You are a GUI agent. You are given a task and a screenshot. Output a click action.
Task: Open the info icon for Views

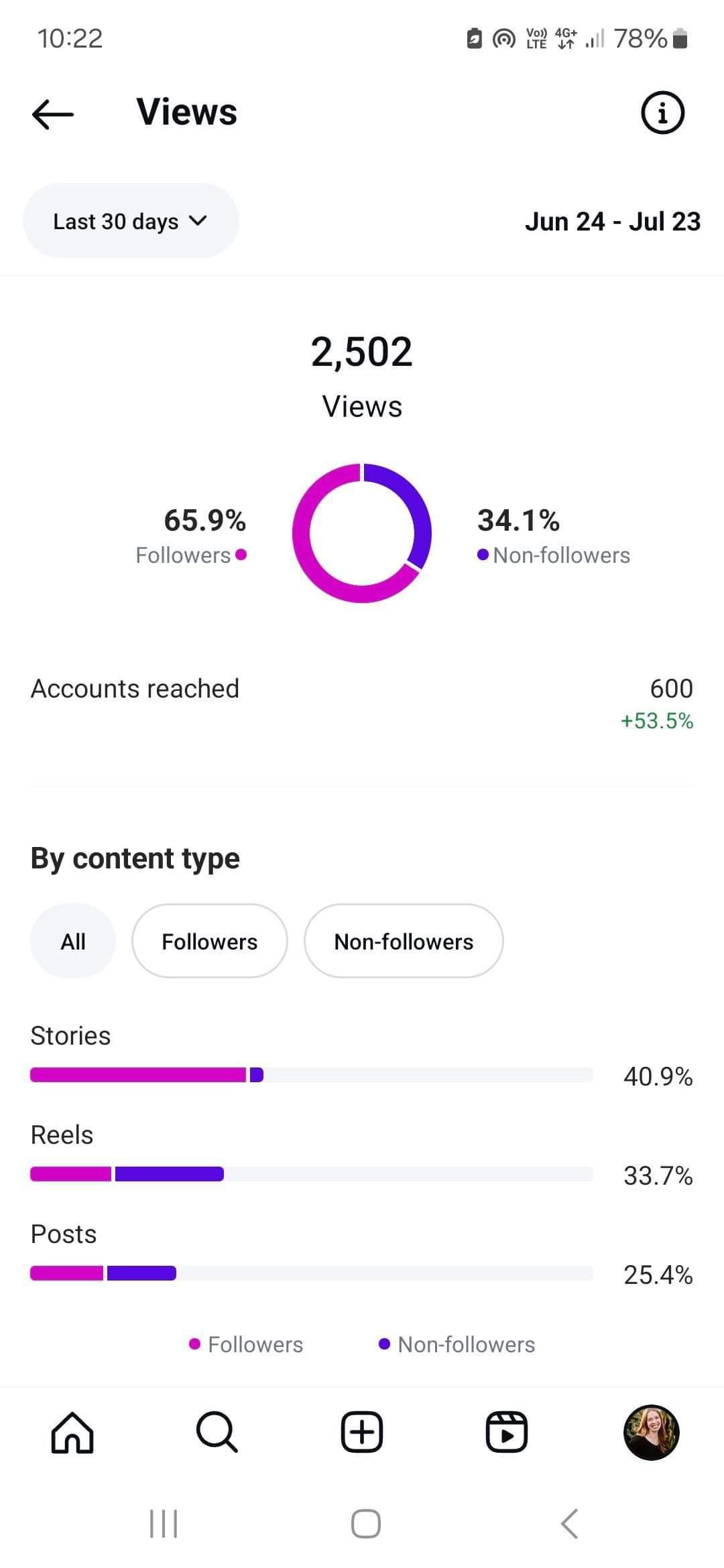662,113
